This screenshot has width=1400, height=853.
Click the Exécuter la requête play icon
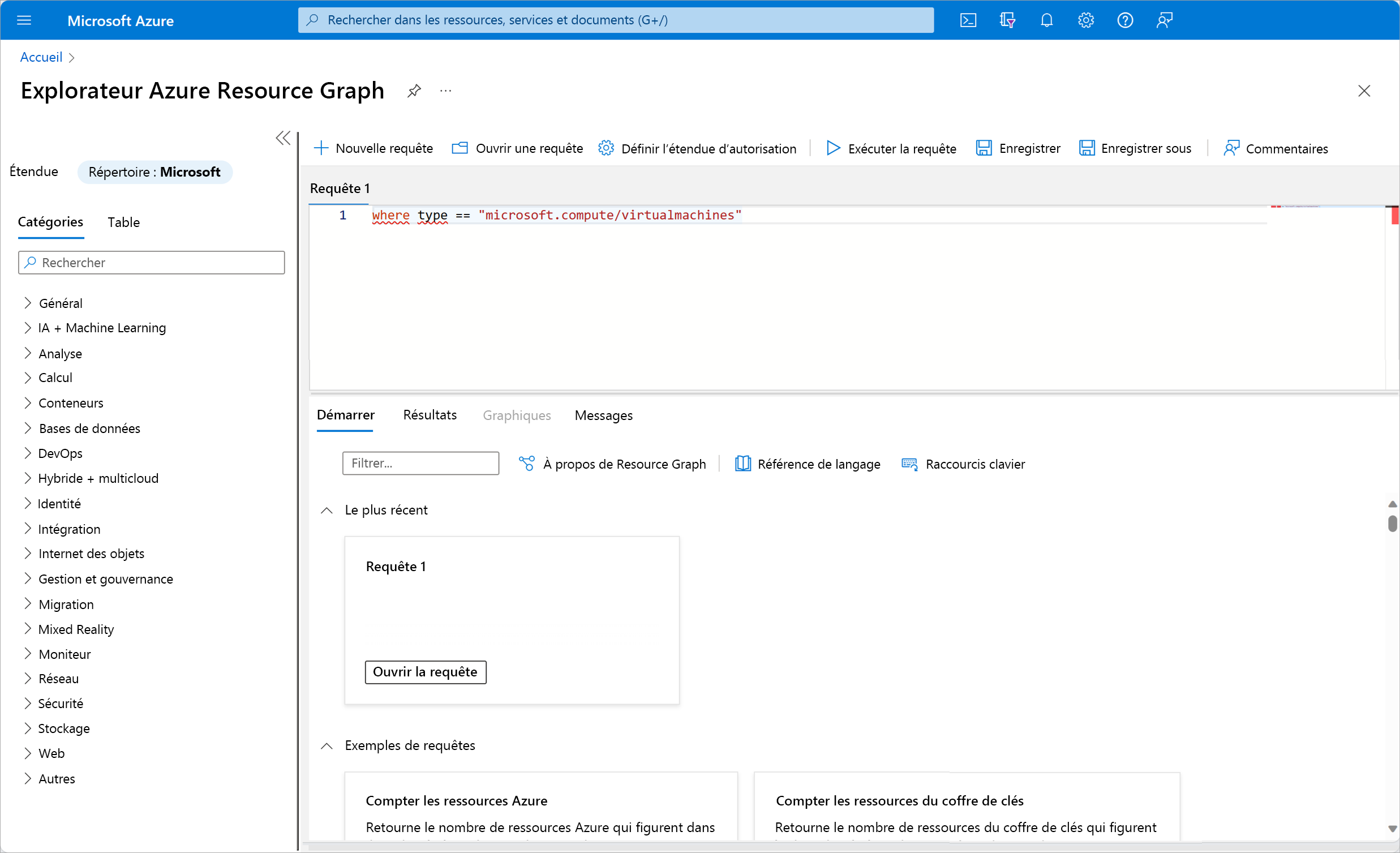(833, 148)
